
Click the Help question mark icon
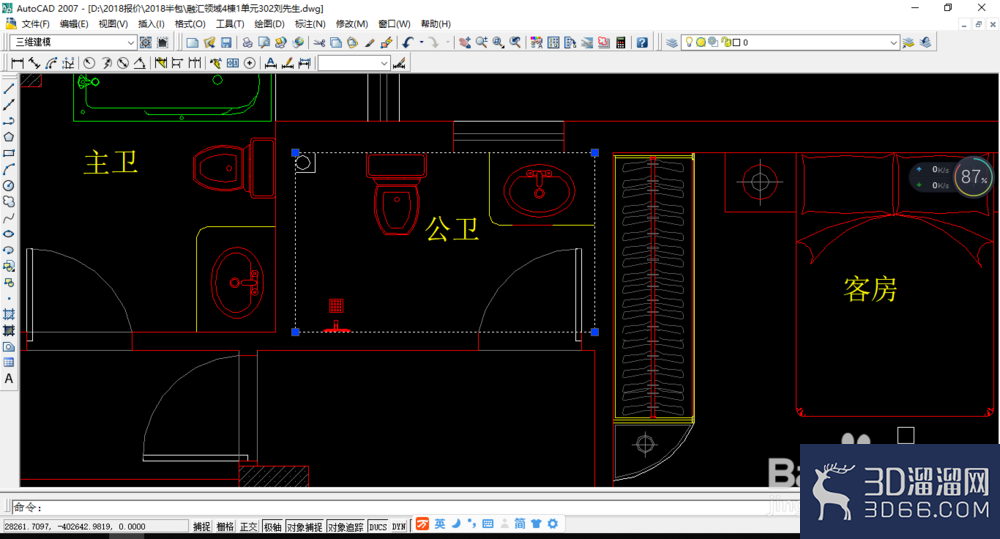pyautogui.click(x=642, y=43)
